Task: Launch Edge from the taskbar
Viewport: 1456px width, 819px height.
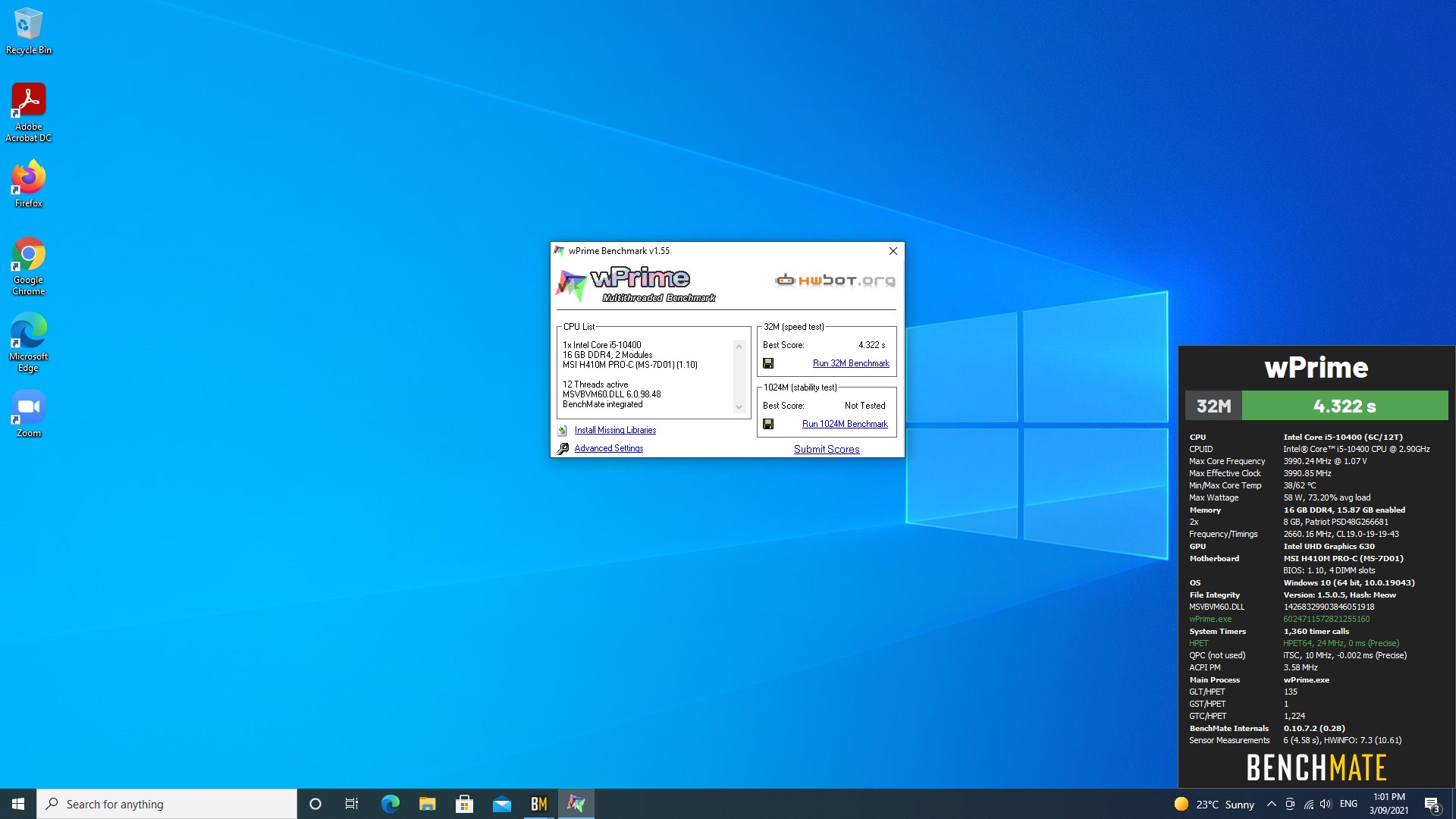Action: point(390,804)
